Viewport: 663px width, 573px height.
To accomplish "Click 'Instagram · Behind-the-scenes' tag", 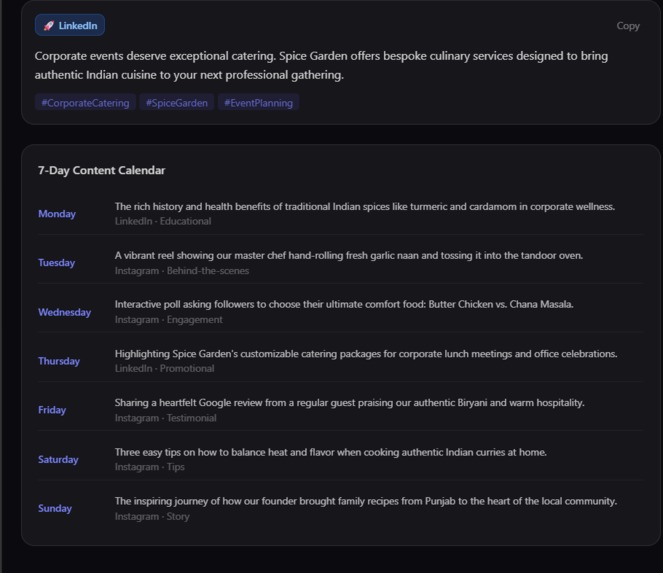I will tap(182, 271).
